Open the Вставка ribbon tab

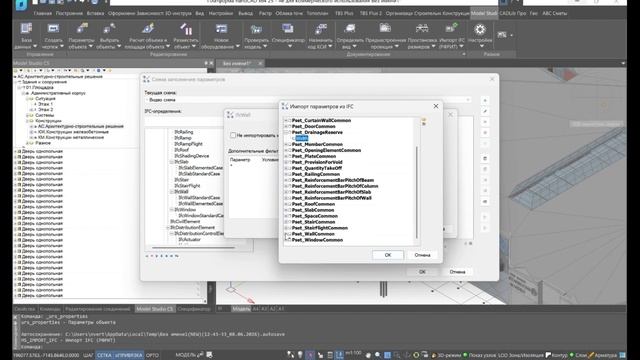click(95, 13)
